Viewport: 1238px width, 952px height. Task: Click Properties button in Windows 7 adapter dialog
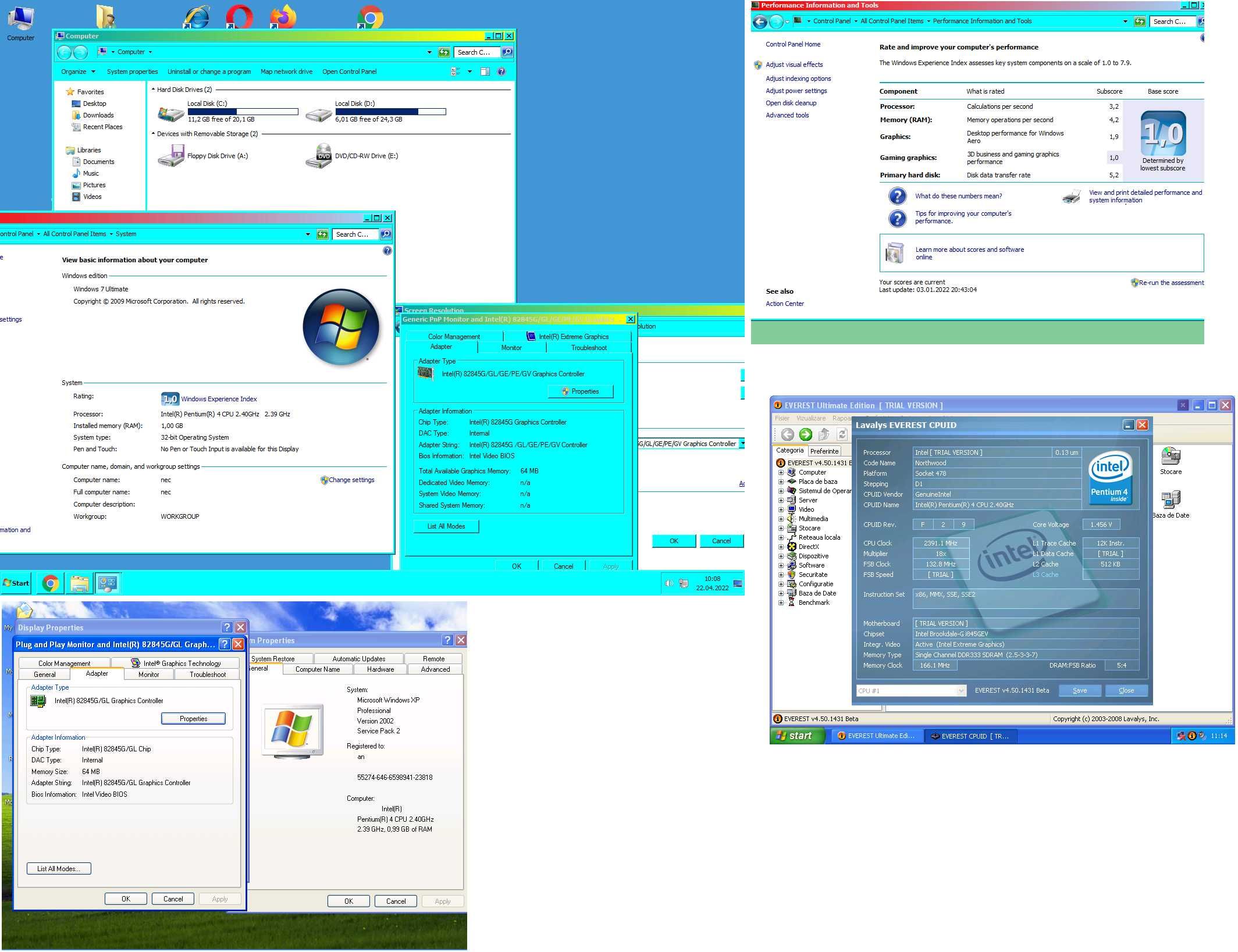[x=581, y=391]
